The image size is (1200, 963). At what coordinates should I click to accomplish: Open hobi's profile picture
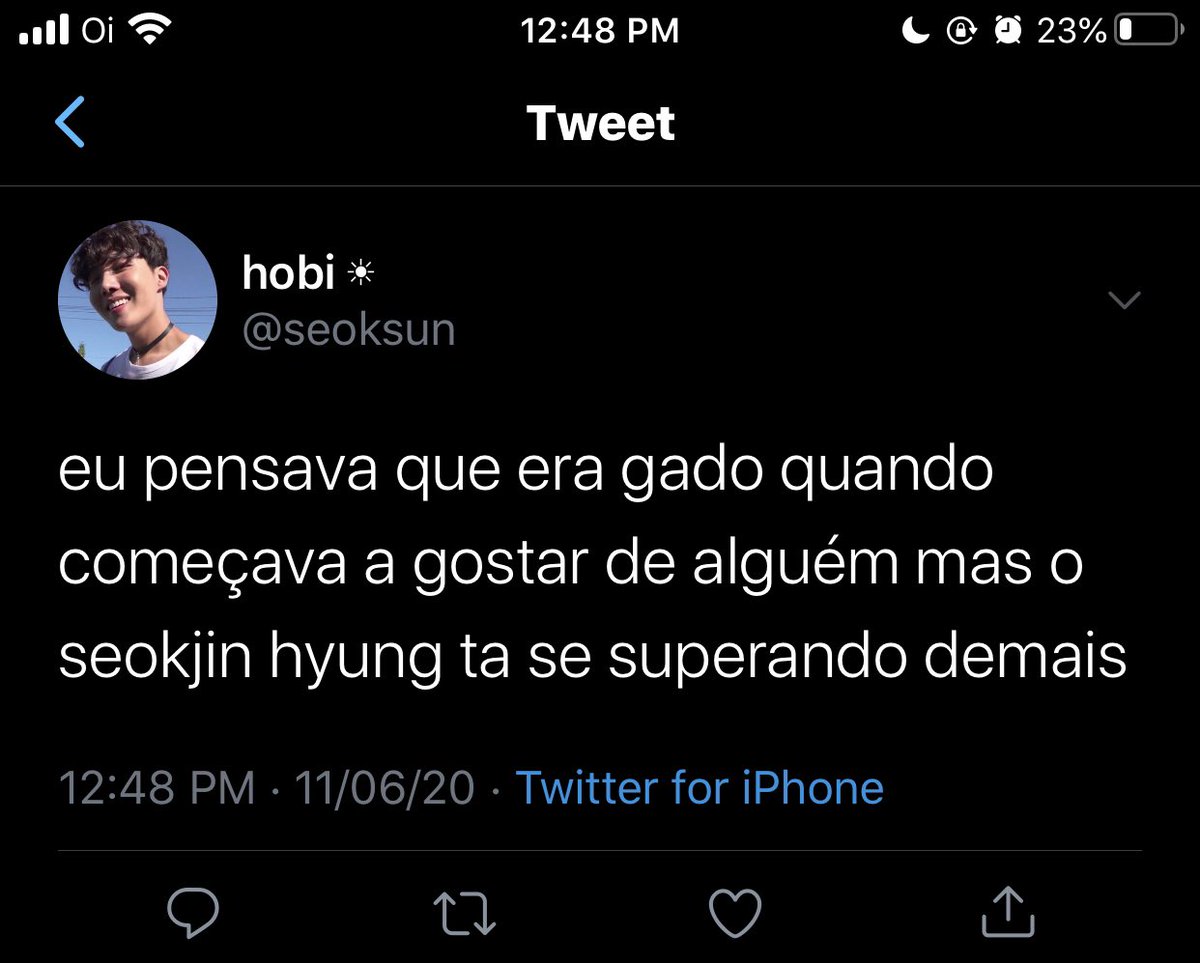pos(138,300)
